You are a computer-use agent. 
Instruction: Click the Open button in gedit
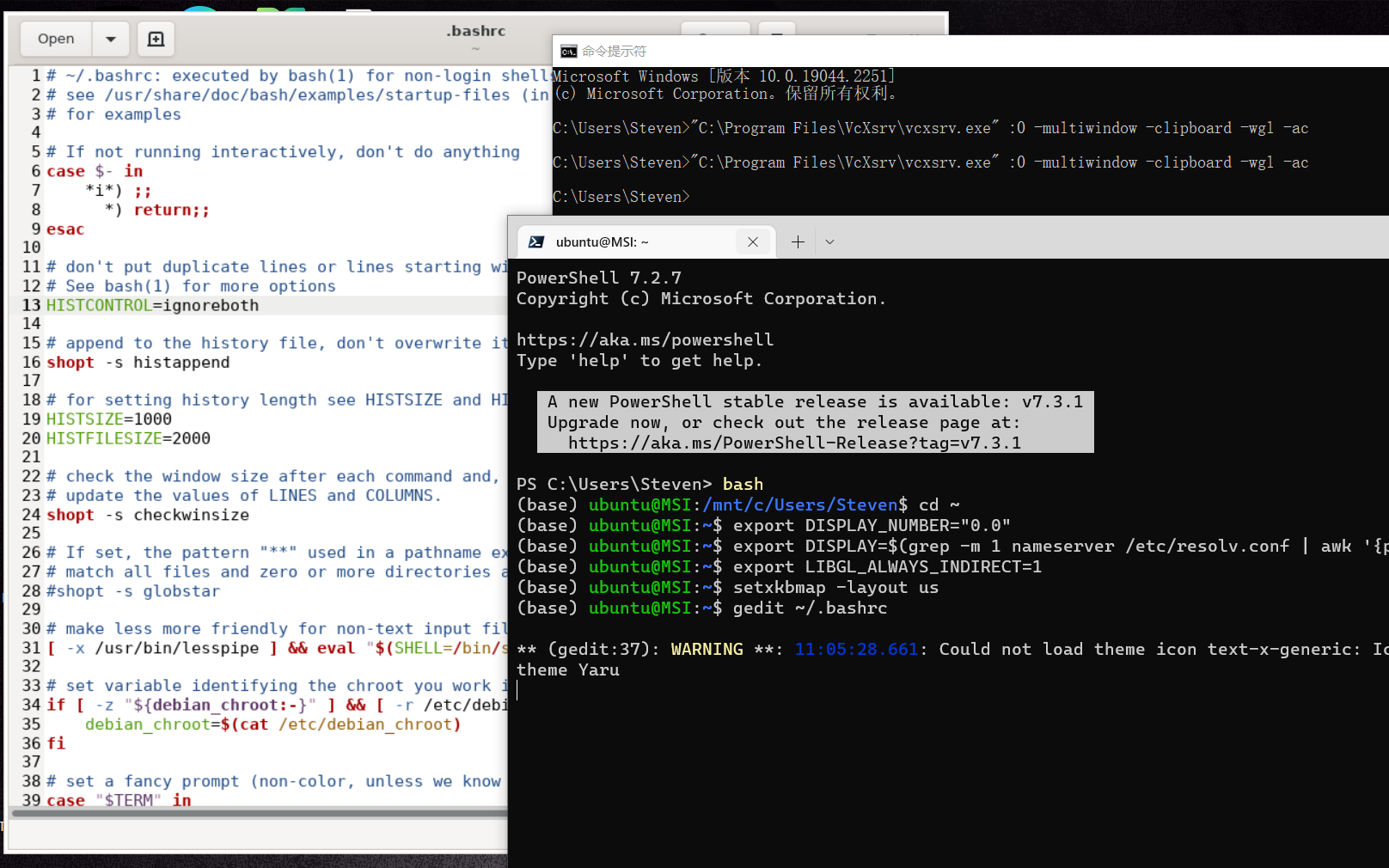(x=56, y=39)
